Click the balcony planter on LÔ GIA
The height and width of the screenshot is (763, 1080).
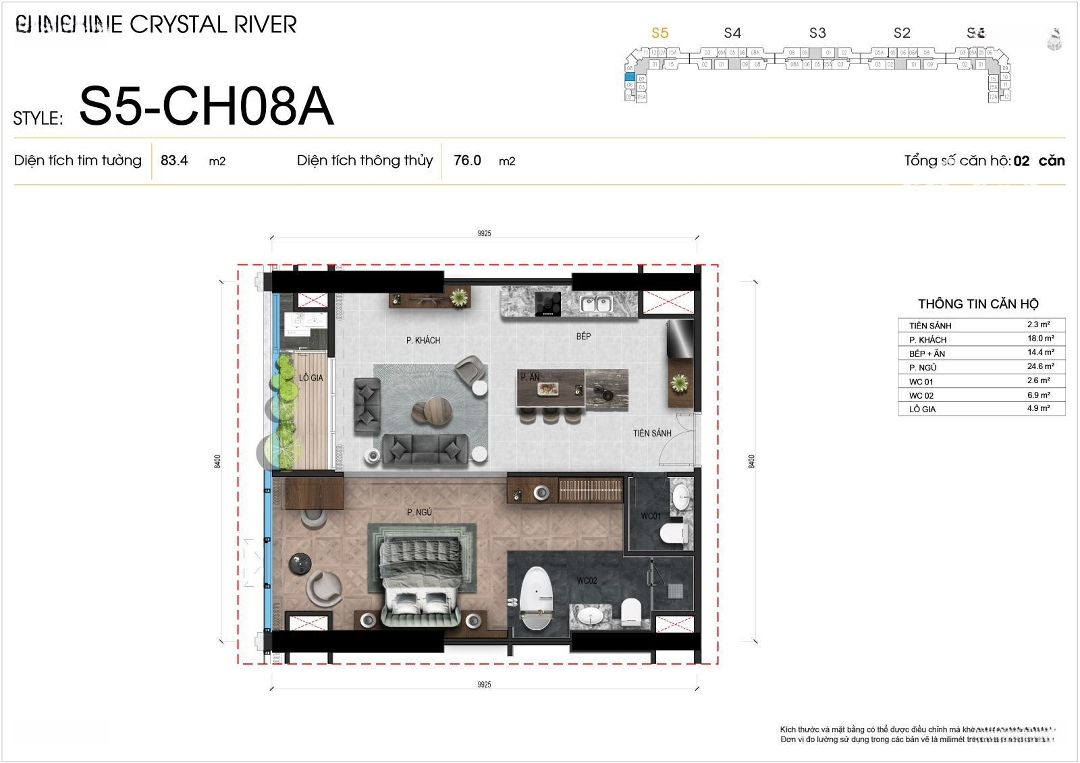pos(284,410)
